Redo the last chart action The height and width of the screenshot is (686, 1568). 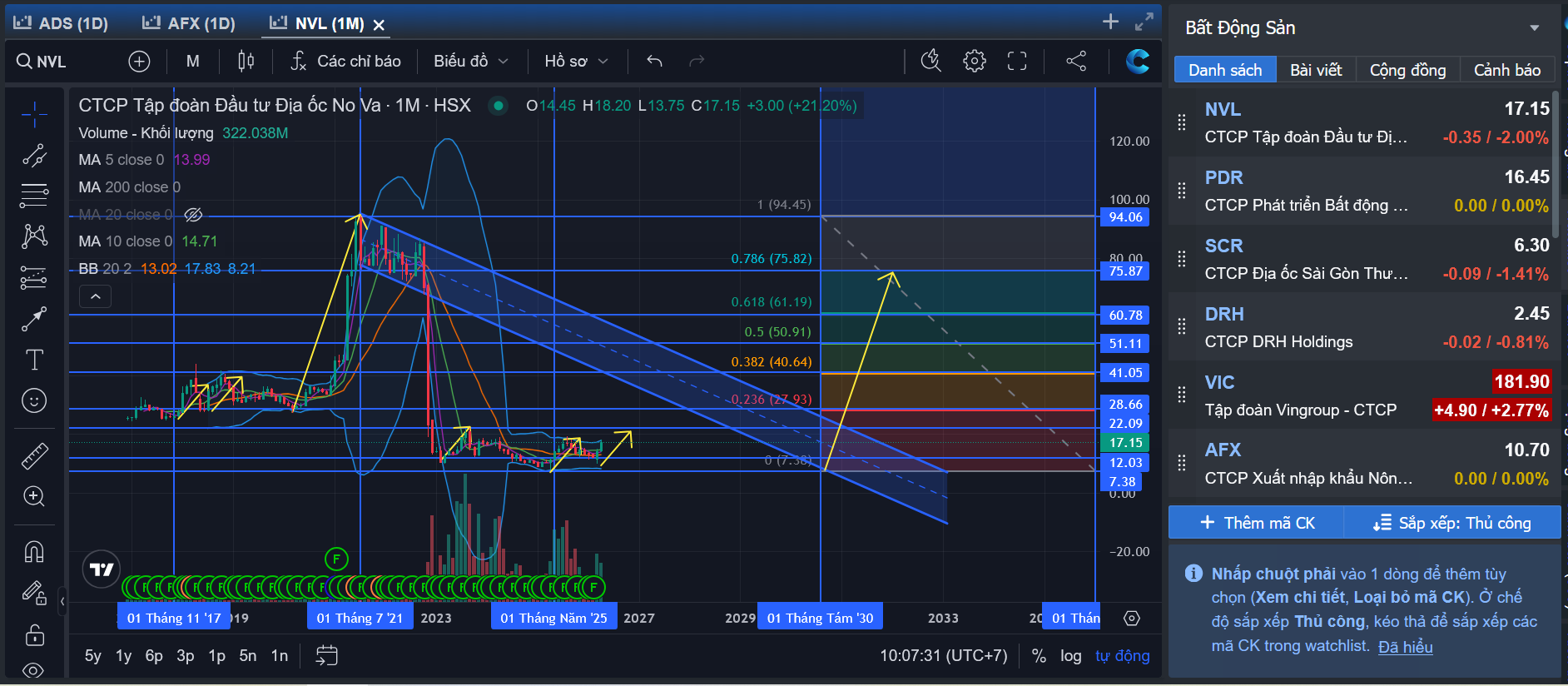pos(697,61)
